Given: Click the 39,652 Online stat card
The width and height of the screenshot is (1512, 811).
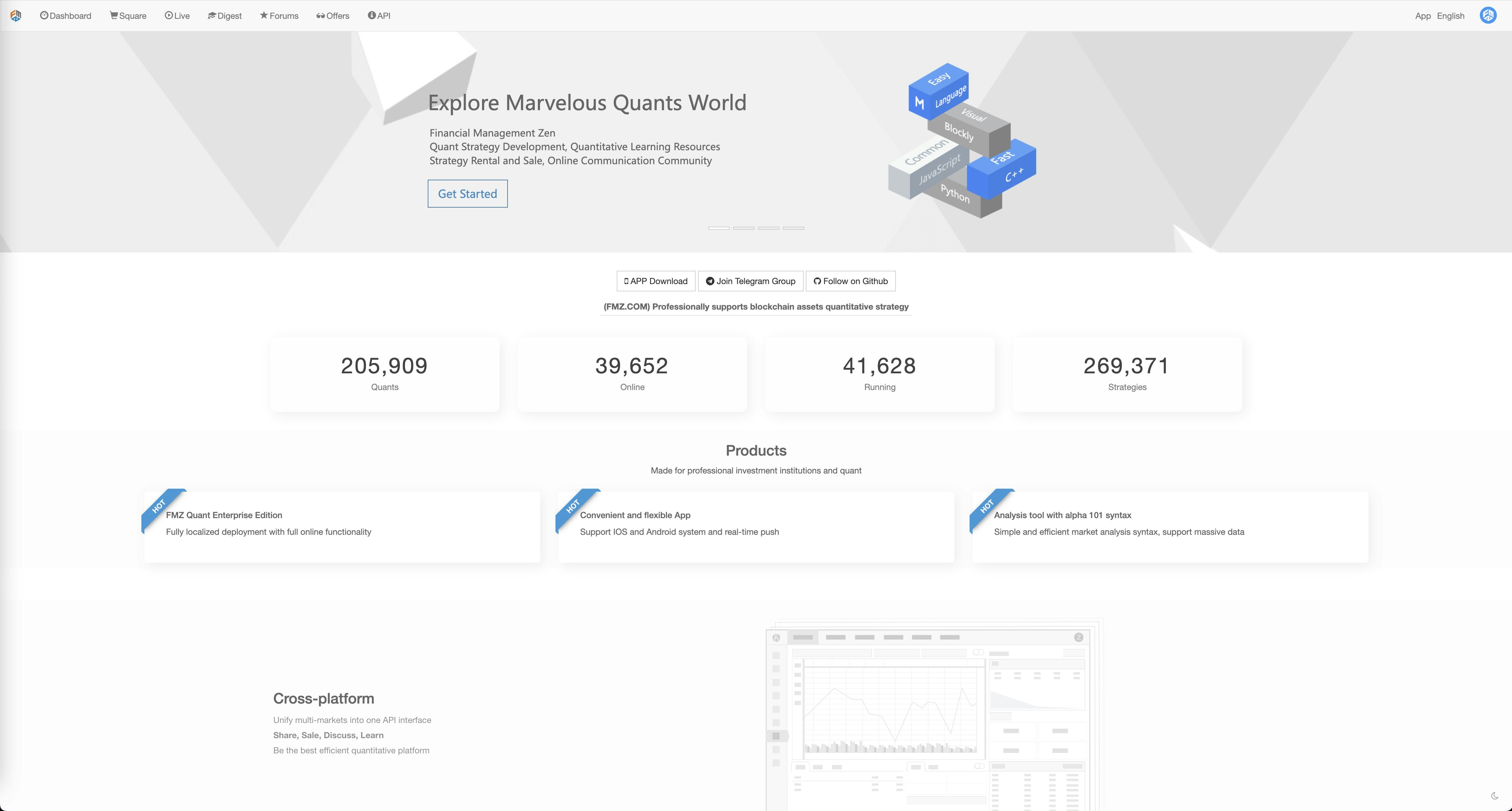Looking at the screenshot, I should click(632, 374).
